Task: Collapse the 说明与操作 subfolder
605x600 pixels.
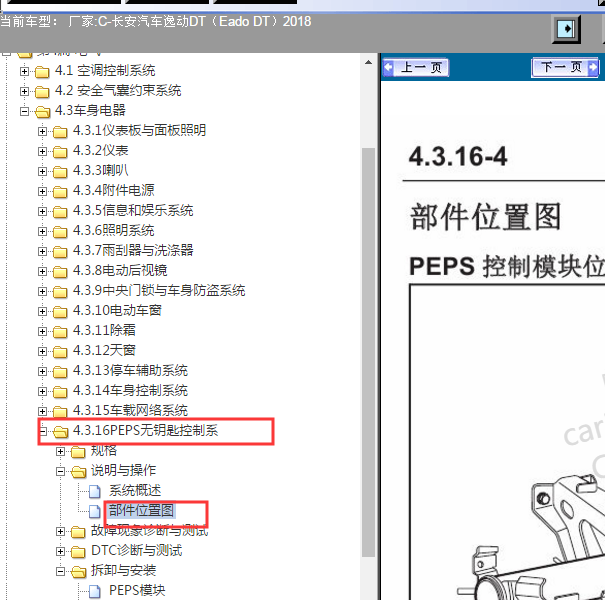Action: tap(61, 472)
